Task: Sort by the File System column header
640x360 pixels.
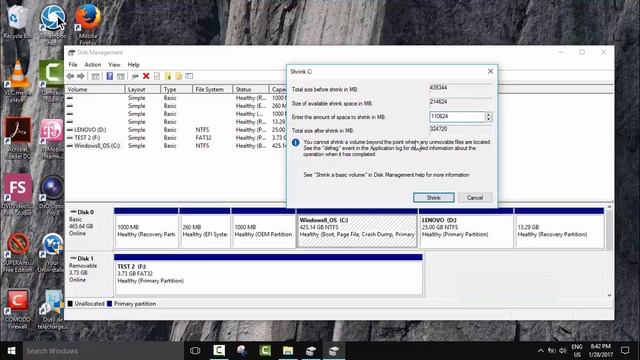Action: pyautogui.click(x=212, y=89)
